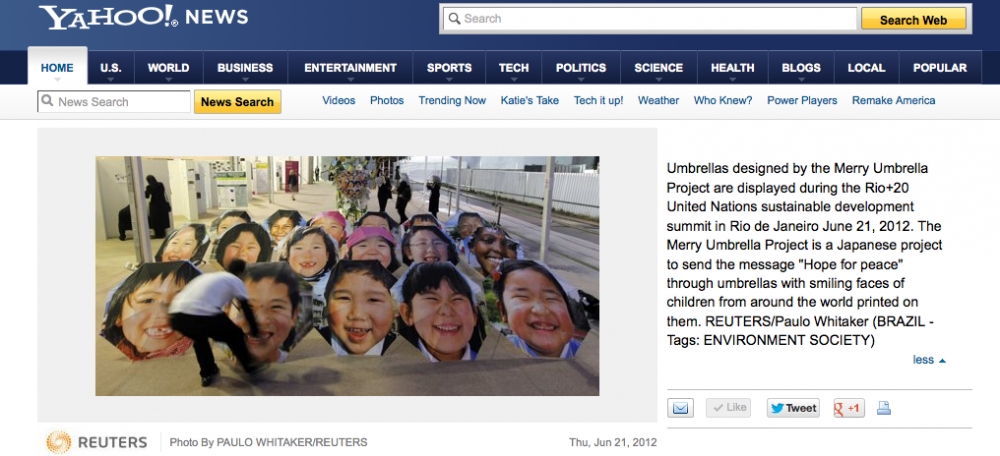Like the photo on Facebook
The height and width of the screenshot is (456, 1000).
click(728, 408)
